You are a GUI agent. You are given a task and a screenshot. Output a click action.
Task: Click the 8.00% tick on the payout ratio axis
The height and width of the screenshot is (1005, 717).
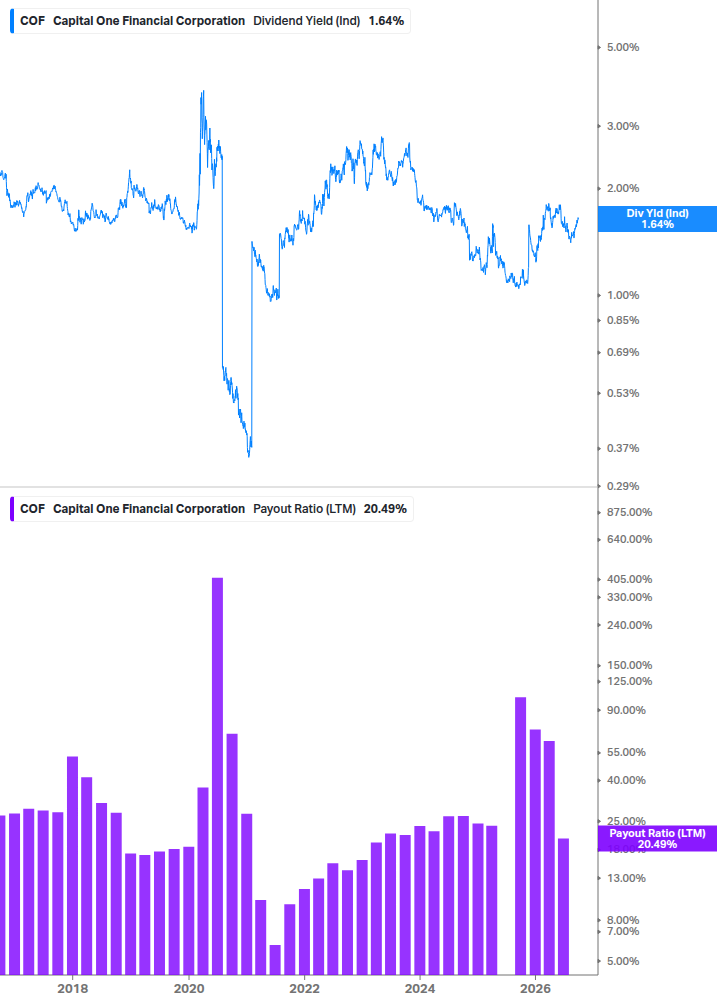pyautogui.click(x=623, y=920)
